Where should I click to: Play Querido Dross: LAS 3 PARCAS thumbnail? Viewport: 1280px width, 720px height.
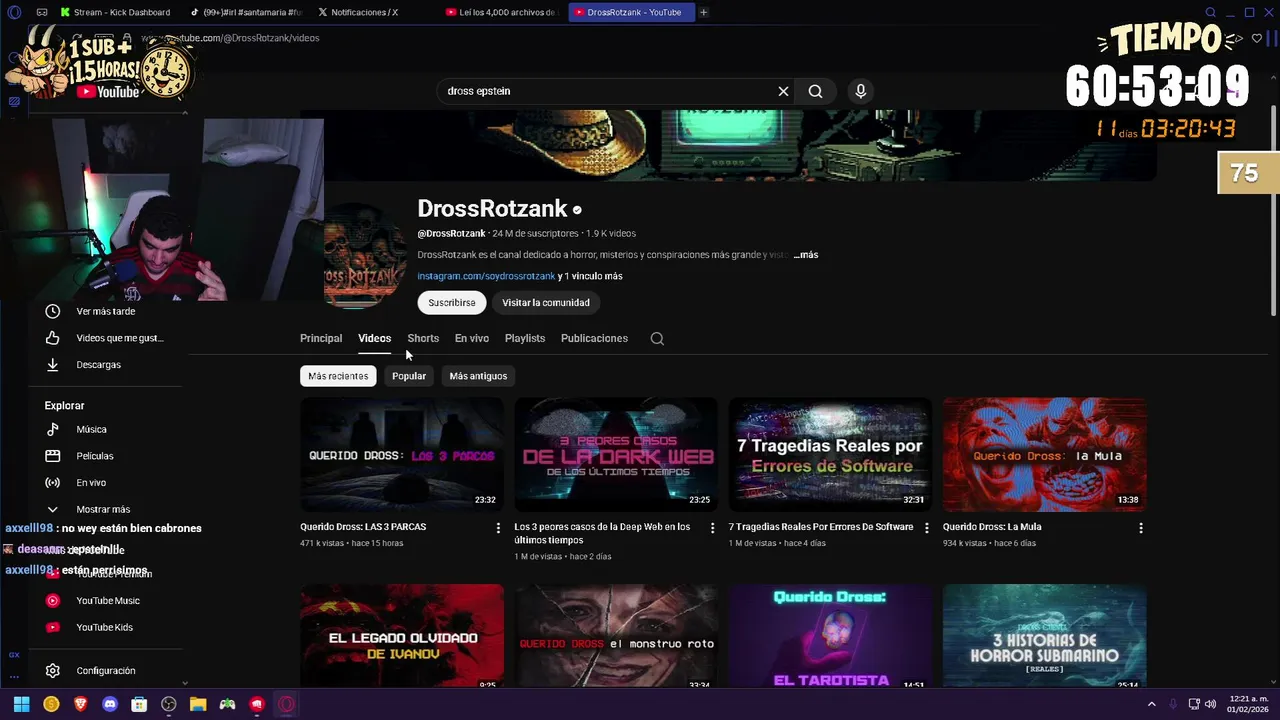pos(402,455)
